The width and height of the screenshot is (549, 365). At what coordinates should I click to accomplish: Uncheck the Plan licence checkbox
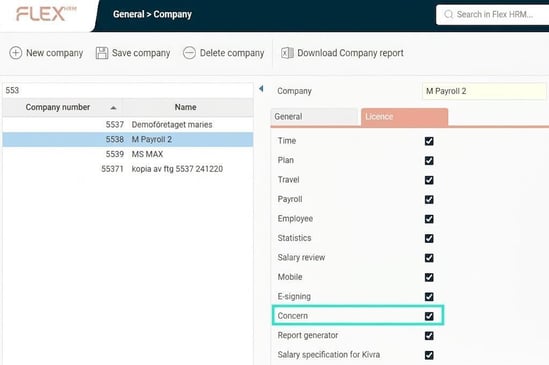(x=429, y=160)
